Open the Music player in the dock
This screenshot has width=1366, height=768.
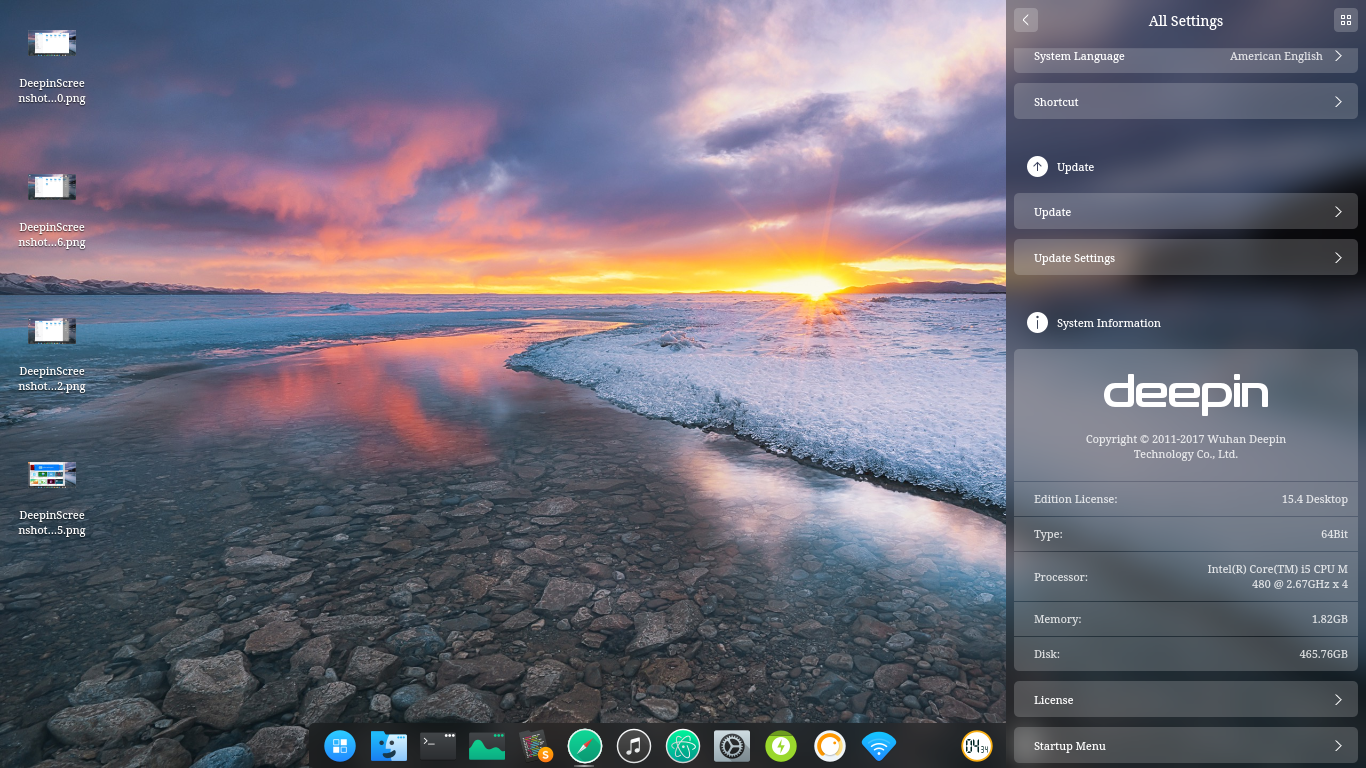click(x=633, y=746)
